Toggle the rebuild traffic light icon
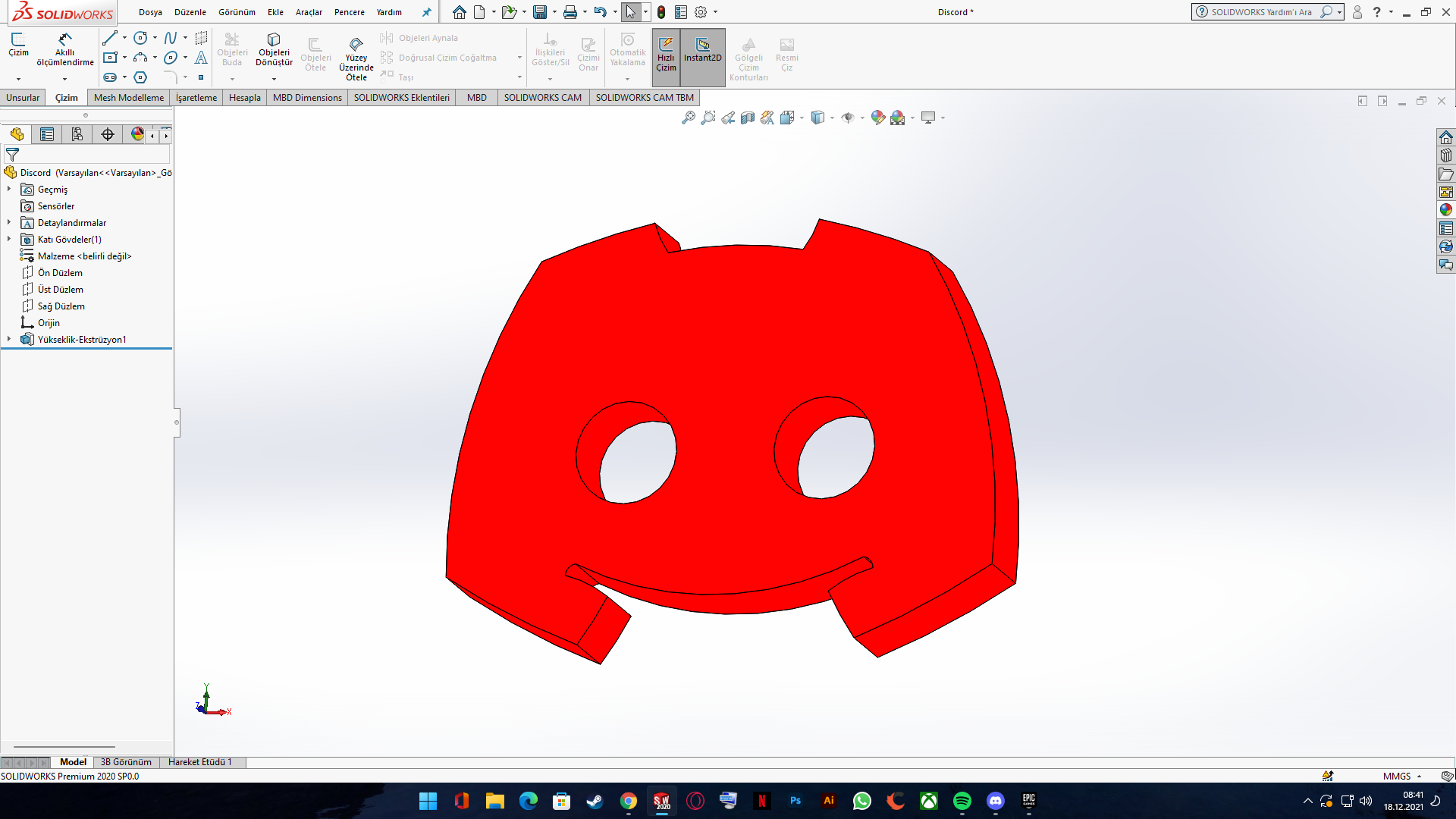 661,12
